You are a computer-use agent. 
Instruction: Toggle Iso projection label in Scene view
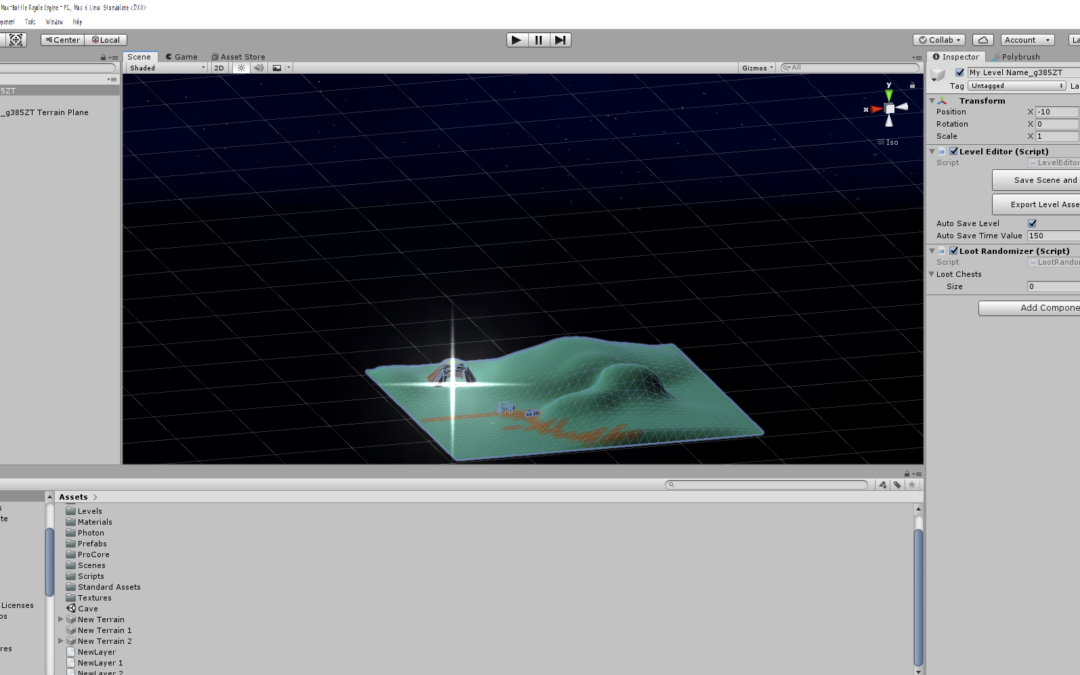888,142
